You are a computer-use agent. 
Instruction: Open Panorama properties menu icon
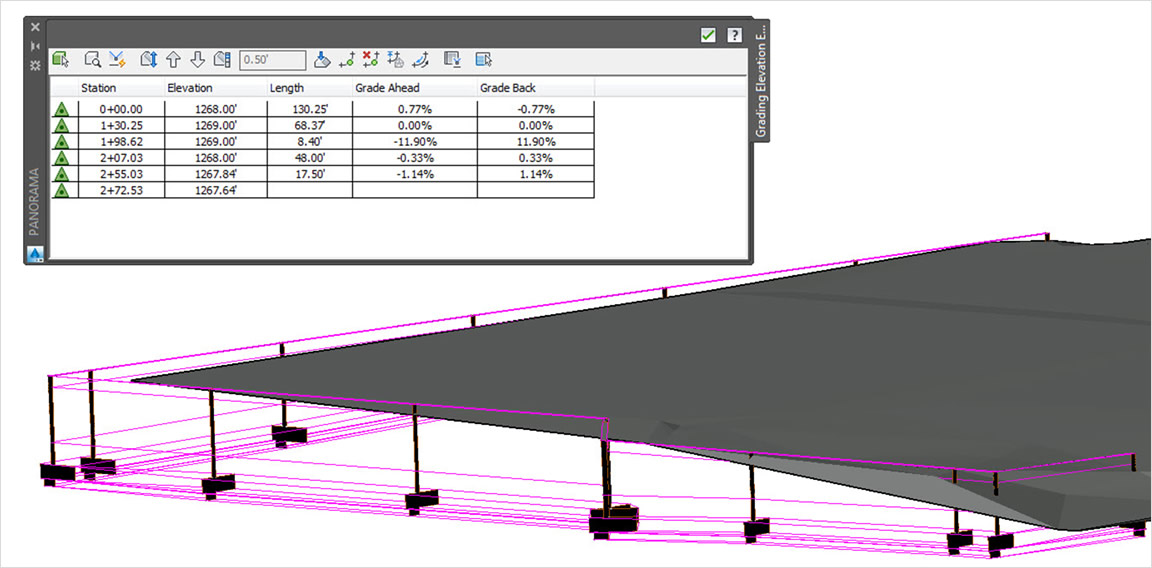coord(35,65)
